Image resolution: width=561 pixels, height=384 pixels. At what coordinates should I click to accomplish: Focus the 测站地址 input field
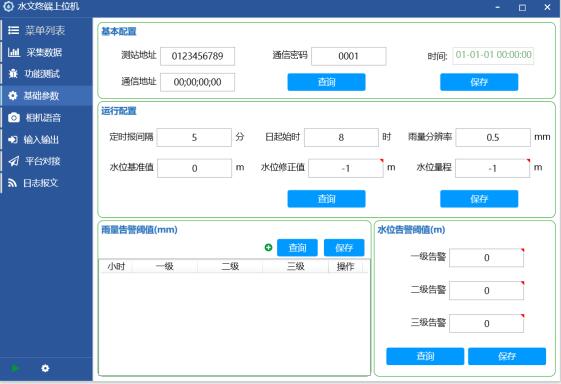[197, 56]
